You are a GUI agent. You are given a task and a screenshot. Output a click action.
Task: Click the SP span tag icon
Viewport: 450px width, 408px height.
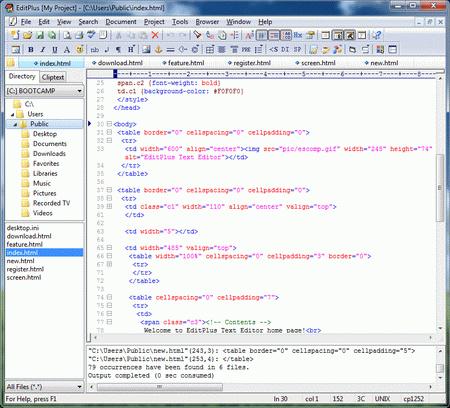297,50
